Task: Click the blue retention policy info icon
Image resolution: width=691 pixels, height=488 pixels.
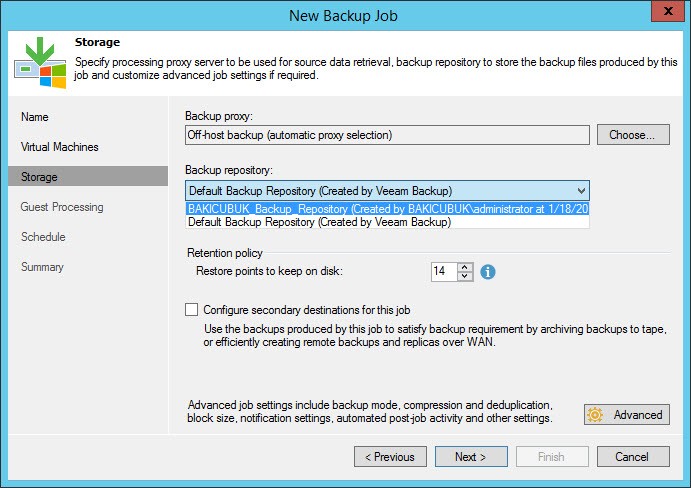Action: point(487,272)
